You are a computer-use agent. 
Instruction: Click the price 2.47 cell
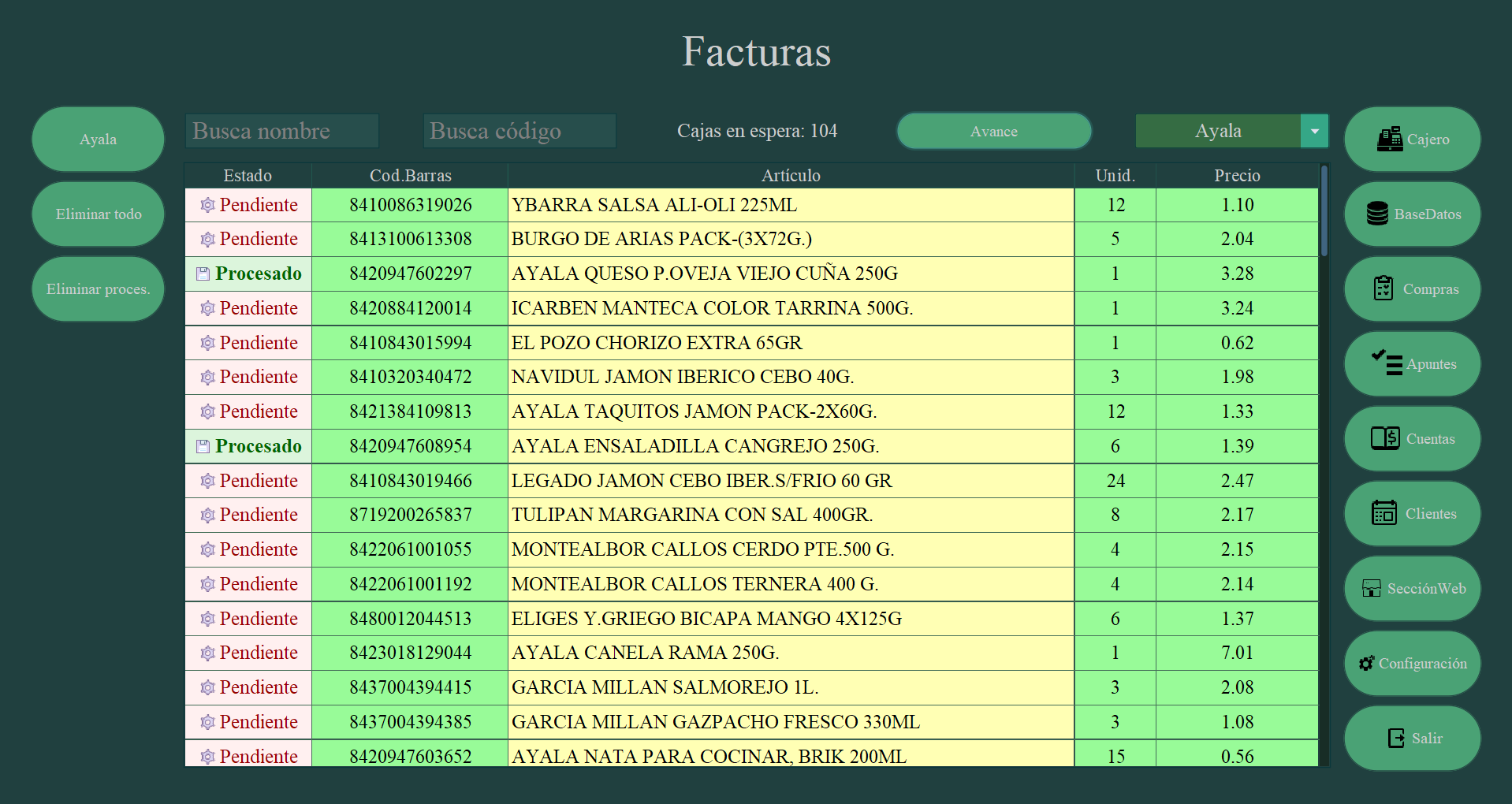(x=1237, y=481)
